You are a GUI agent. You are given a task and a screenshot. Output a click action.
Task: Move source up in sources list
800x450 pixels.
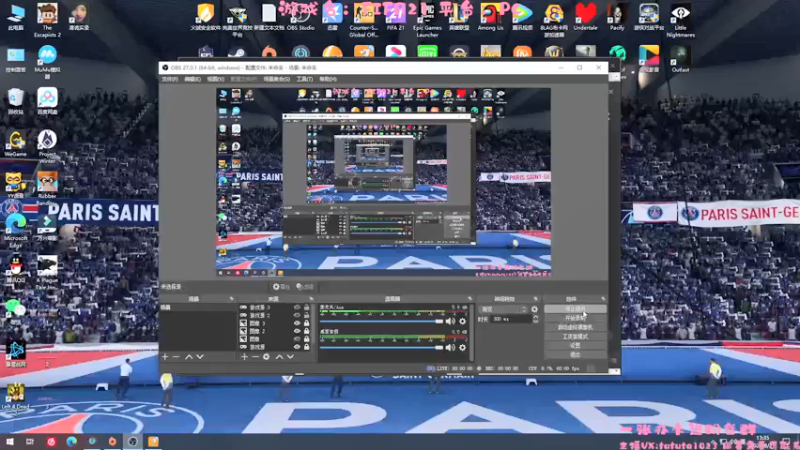279,357
